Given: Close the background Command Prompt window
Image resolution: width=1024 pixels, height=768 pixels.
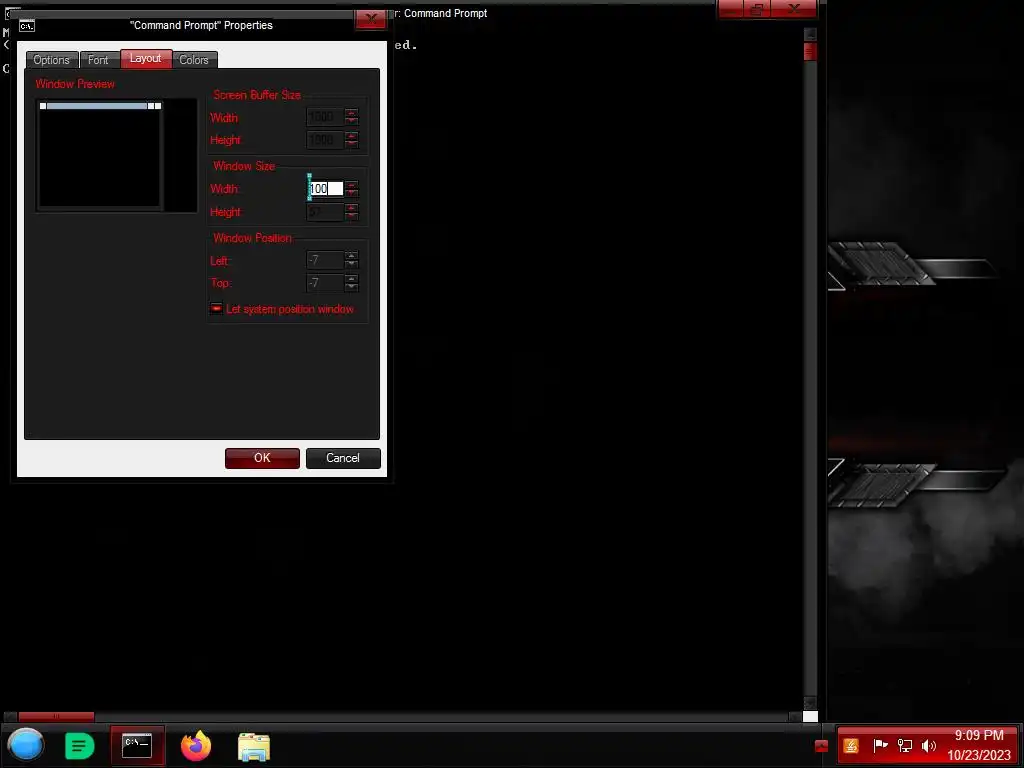Looking at the screenshot, I should click(793, 8).
